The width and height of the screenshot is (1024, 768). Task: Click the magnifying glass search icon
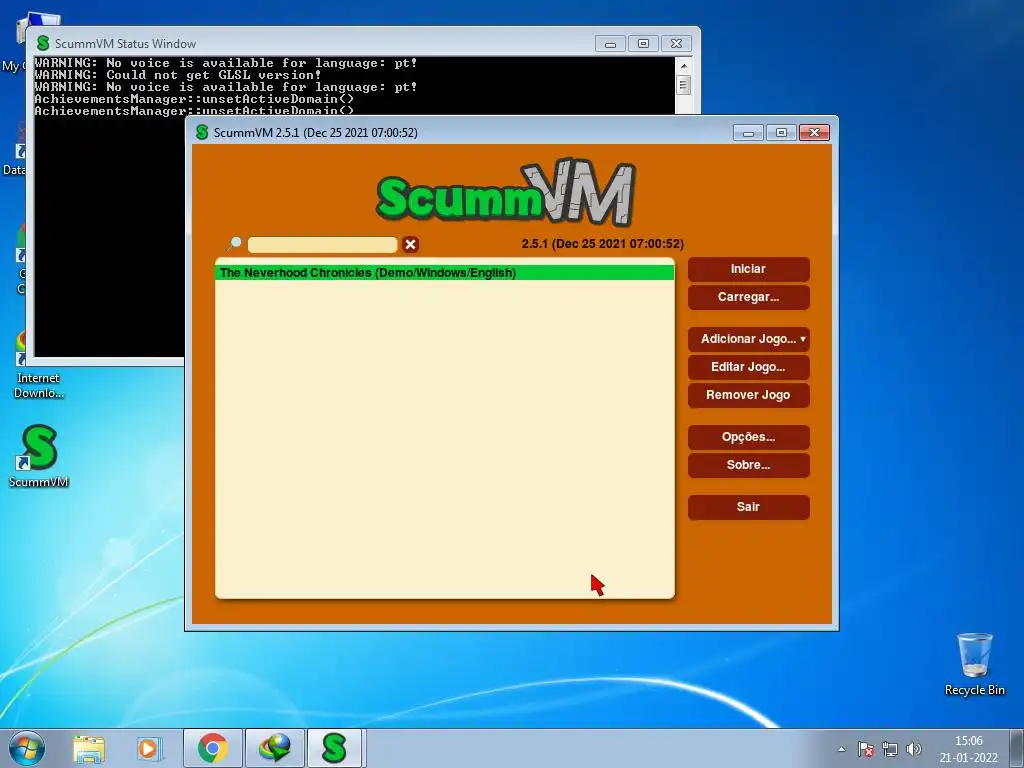(234, 244)
